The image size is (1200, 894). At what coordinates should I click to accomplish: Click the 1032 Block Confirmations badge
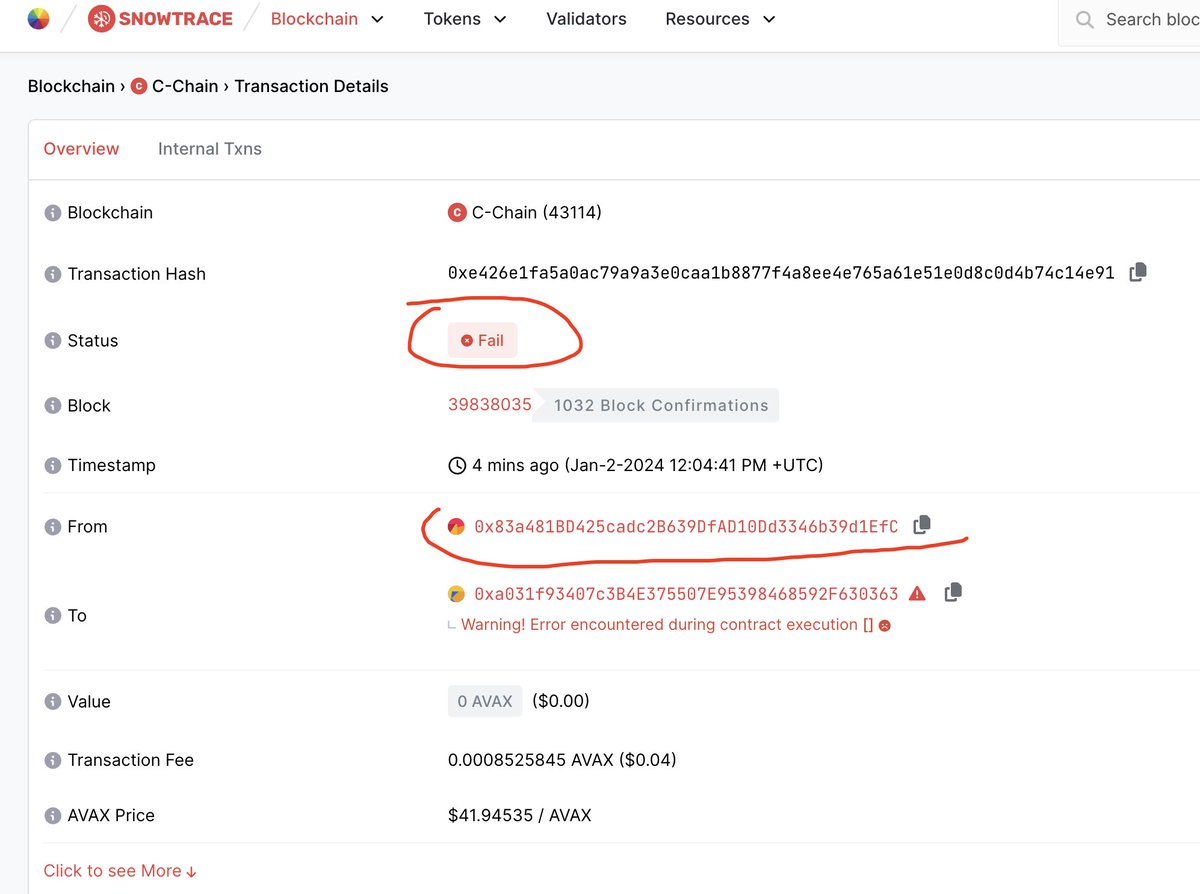point(656,405)
